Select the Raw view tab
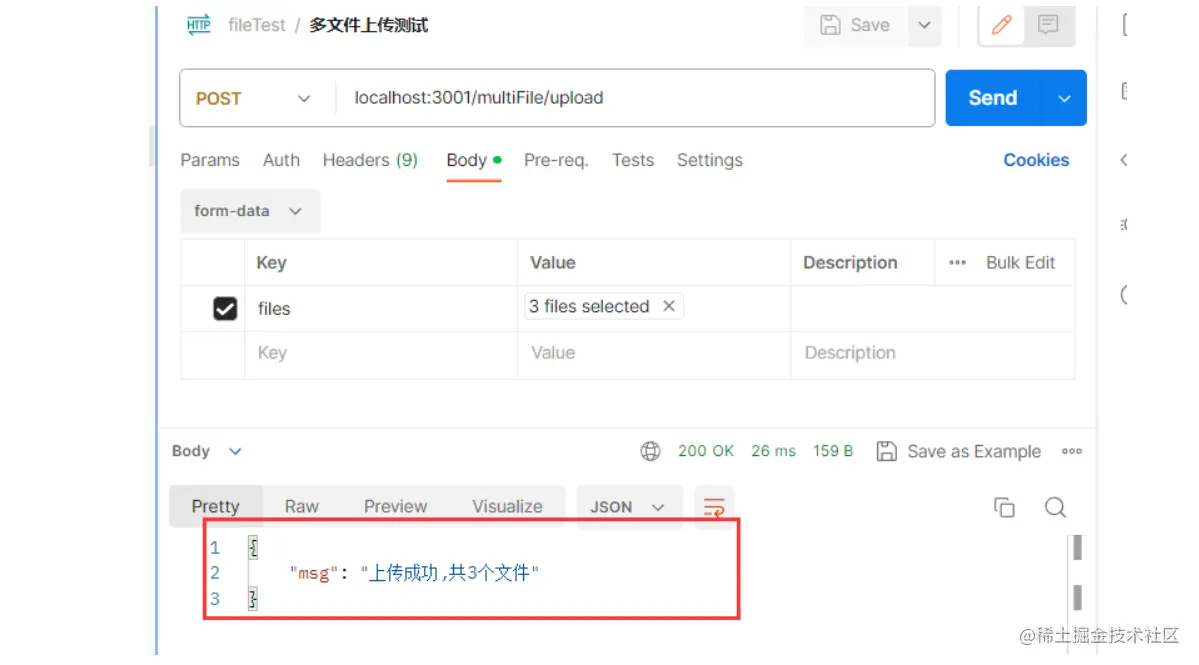 point(301,507)
